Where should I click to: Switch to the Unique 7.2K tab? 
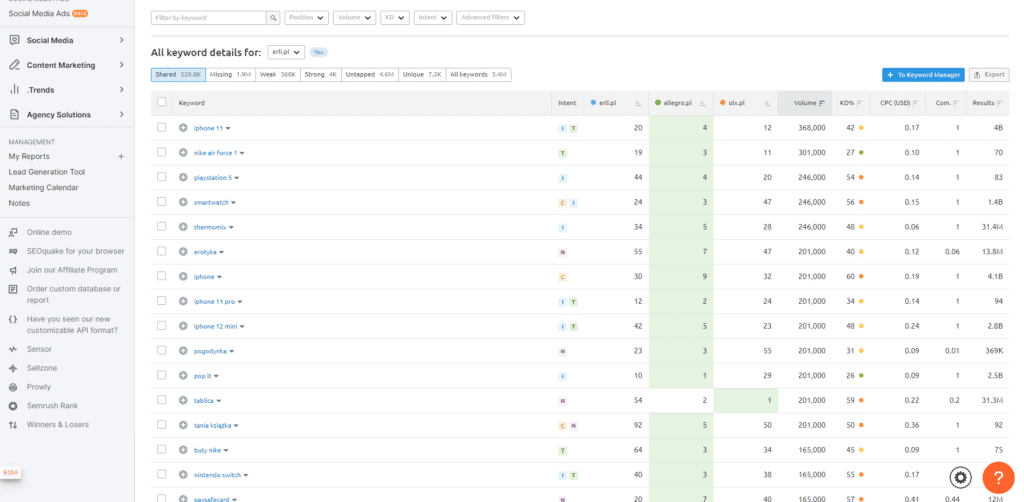[x=422, y=74]
